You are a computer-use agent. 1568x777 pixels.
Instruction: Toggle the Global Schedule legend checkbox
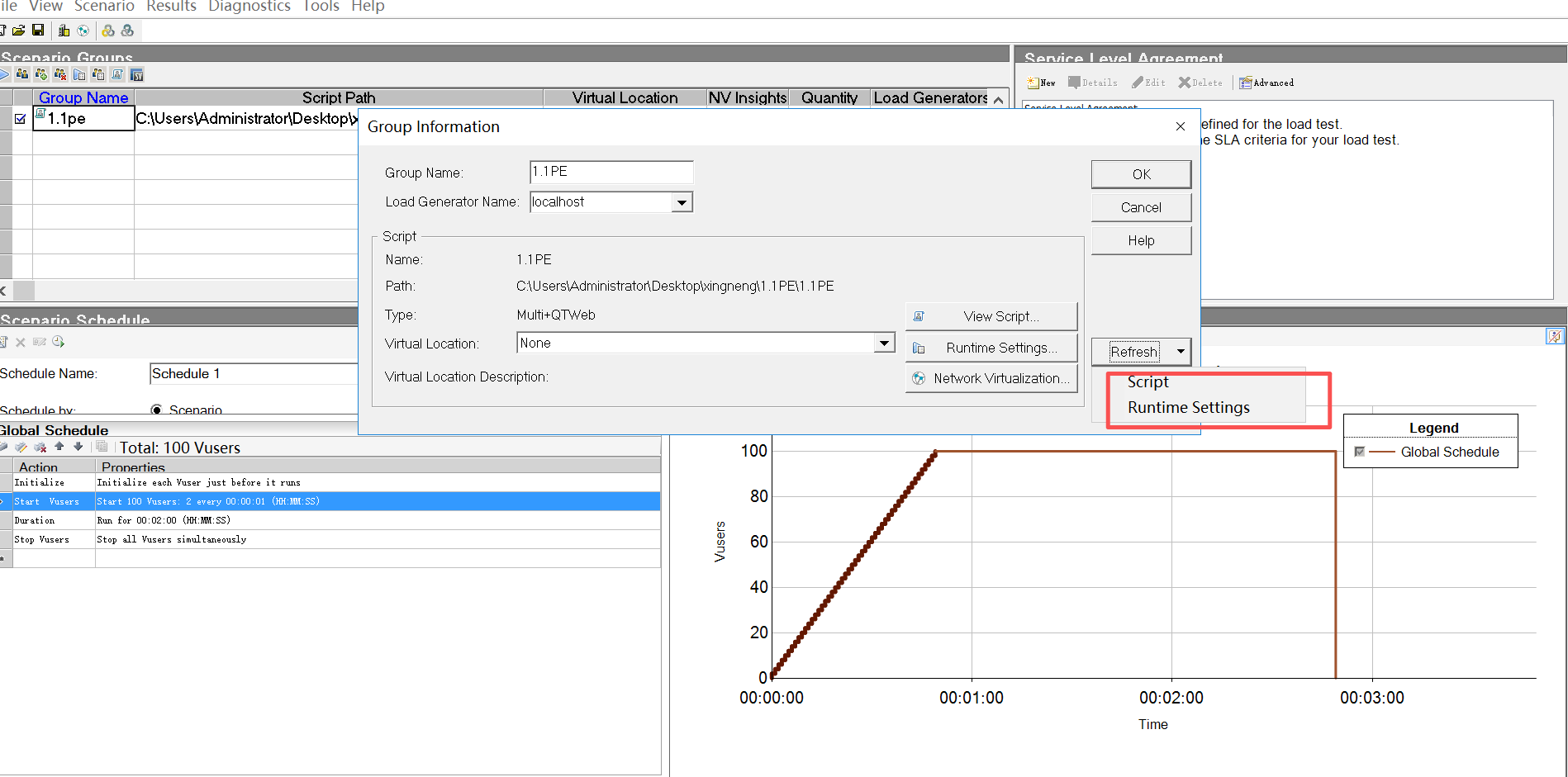click(x=1359, y=452)
